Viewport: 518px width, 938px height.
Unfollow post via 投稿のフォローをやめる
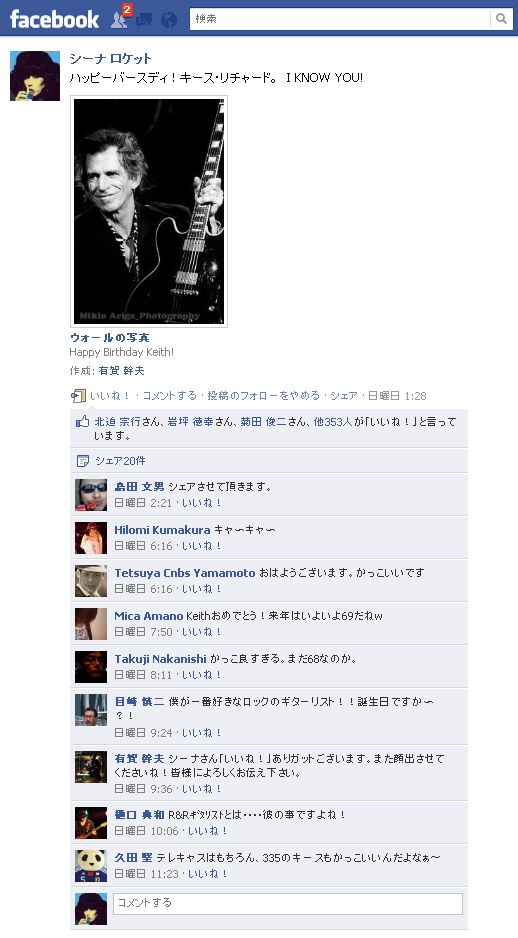click(264, 396)
